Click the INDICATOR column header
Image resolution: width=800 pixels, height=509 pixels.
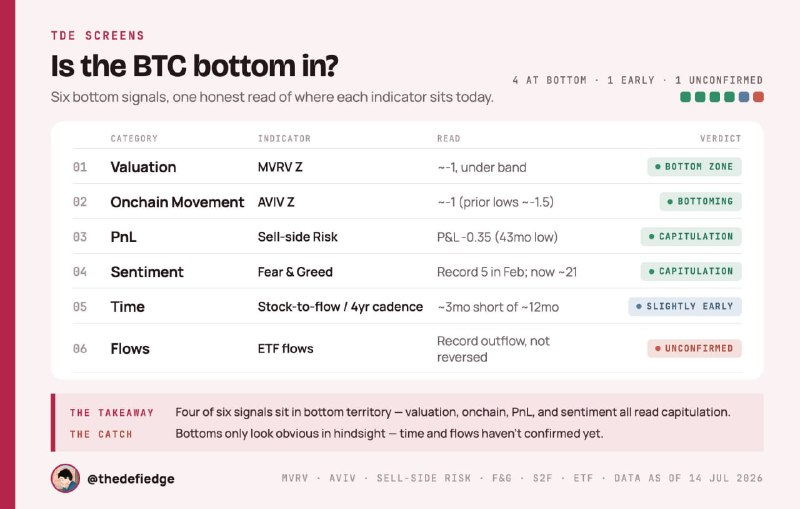pos(284,138)
